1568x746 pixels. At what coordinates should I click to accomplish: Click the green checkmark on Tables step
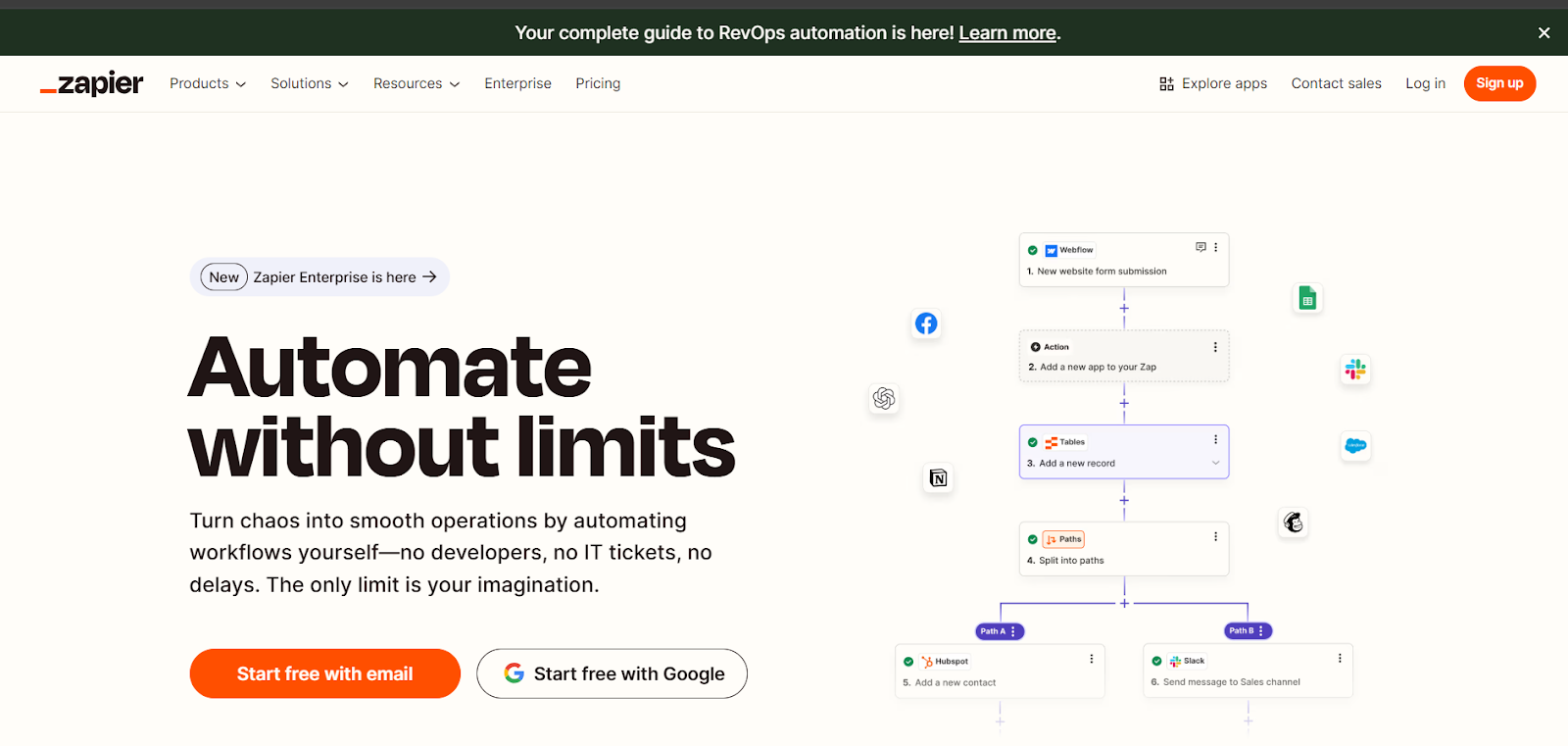[x=1033, y=443]
